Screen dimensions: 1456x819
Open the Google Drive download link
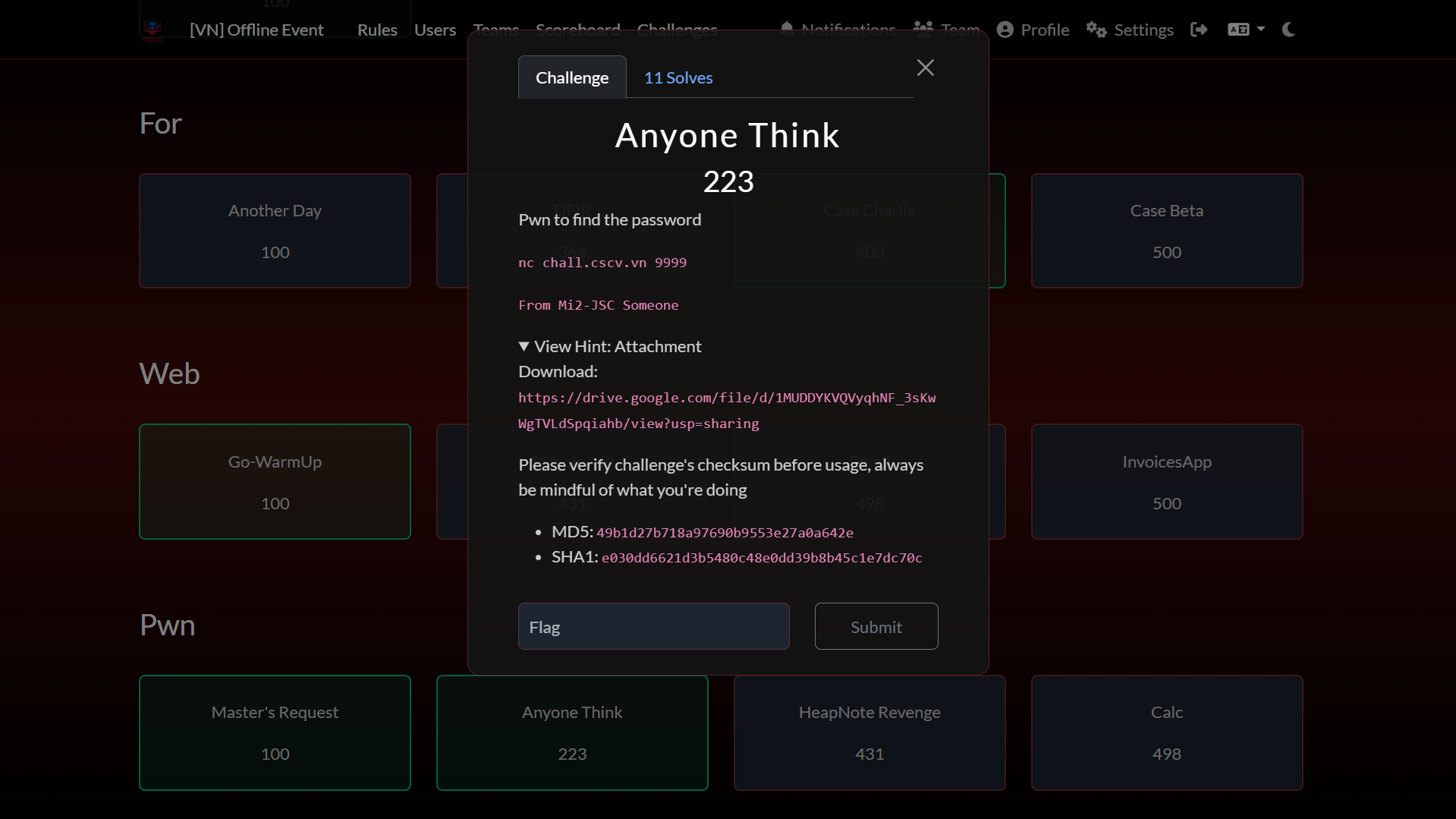coord(726,410)
